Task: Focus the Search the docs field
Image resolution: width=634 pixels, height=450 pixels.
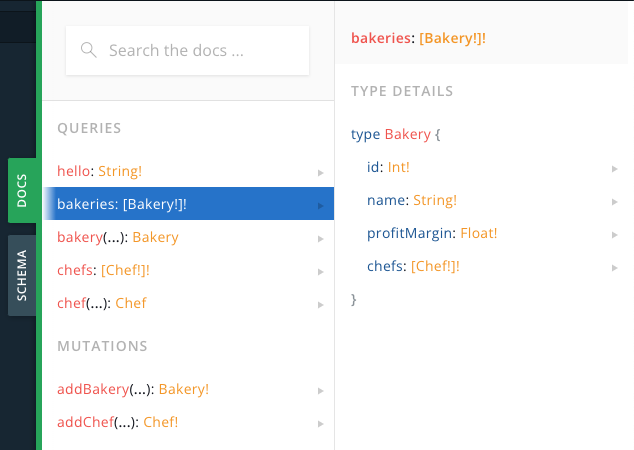Action: [188, 51]
